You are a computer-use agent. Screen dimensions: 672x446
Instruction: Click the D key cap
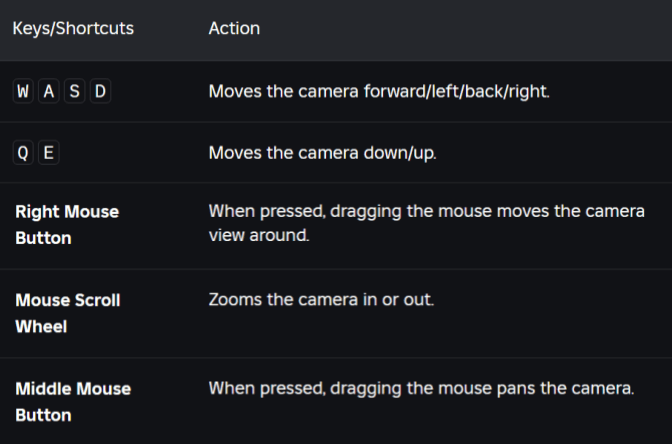pos(98,91)
